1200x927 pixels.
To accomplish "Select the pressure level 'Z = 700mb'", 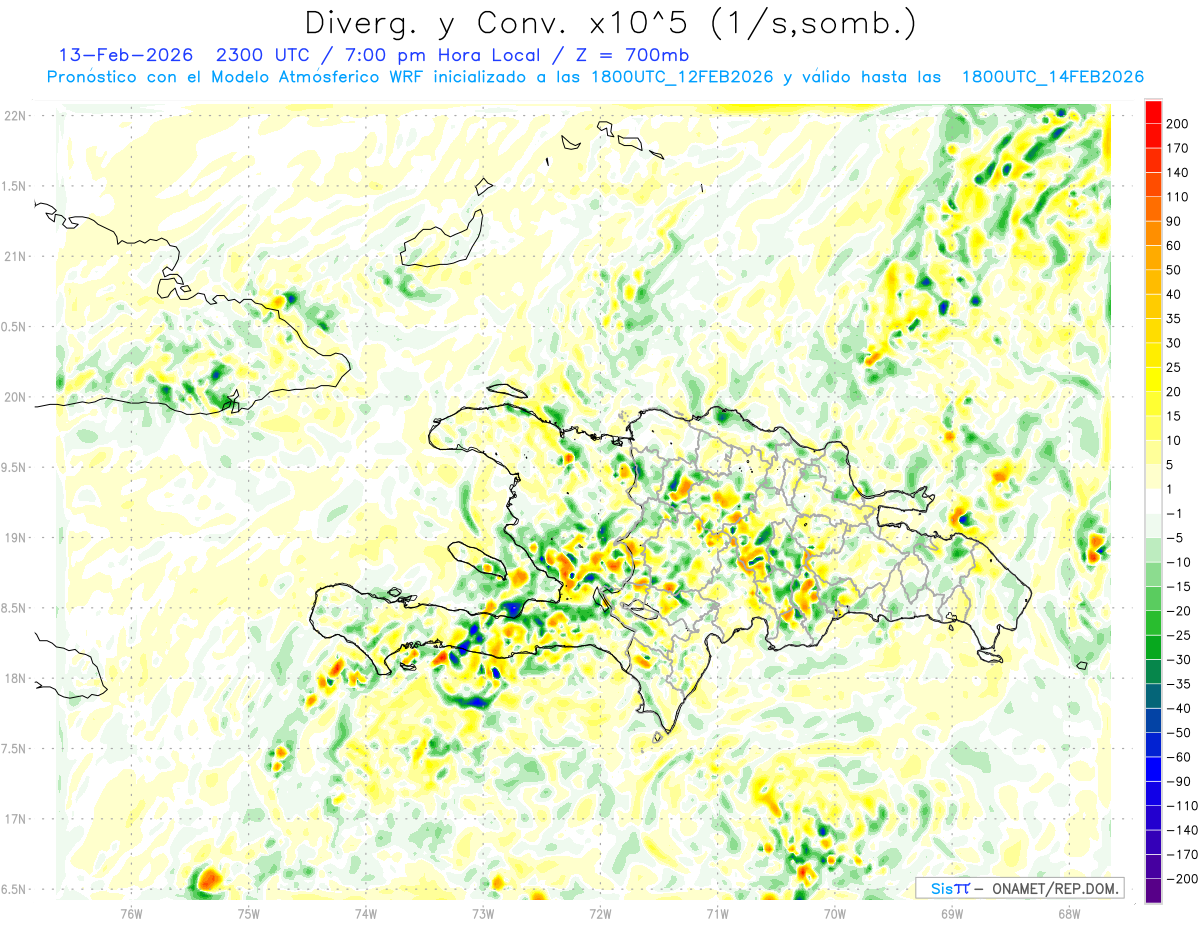I will [632, 55].
